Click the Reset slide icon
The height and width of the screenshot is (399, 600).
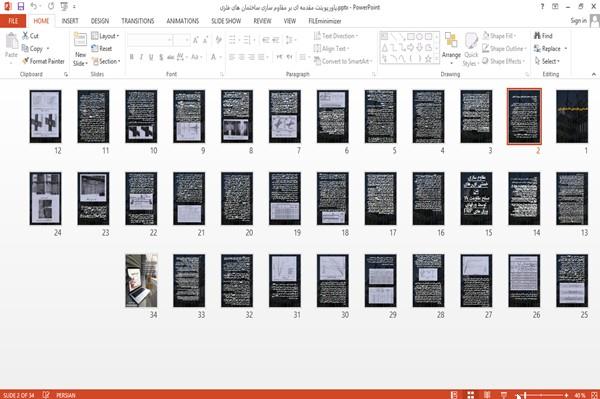click(95, 49)
